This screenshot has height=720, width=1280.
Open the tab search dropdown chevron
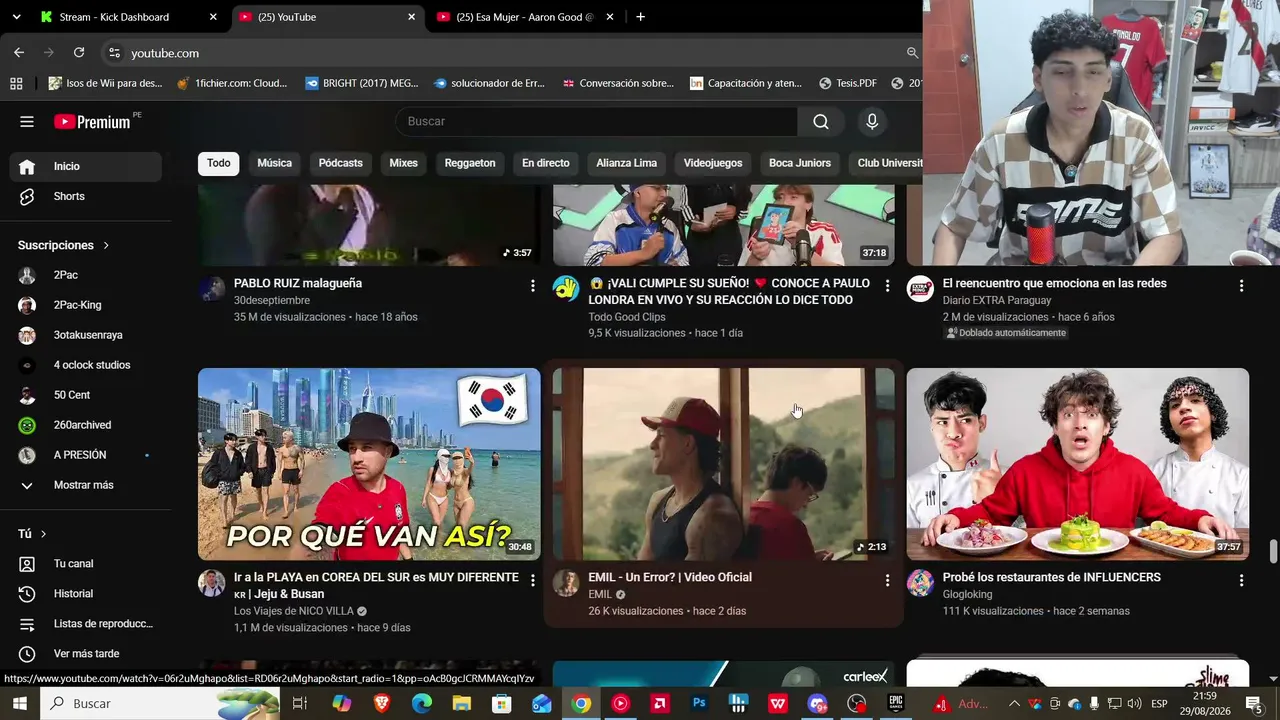[16, 17]
